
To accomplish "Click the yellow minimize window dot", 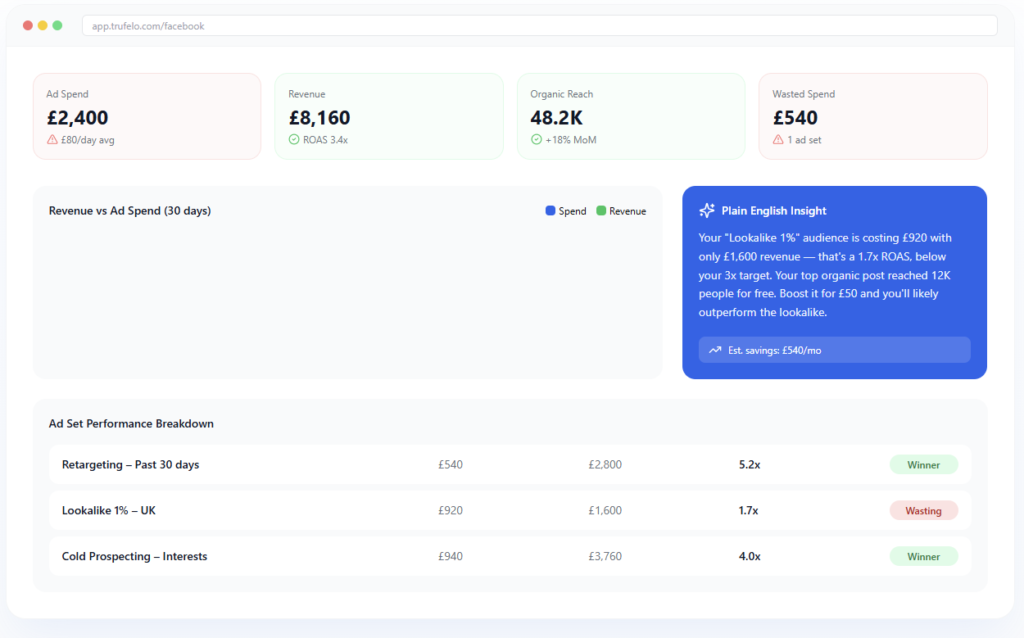I will pos(42,25).
